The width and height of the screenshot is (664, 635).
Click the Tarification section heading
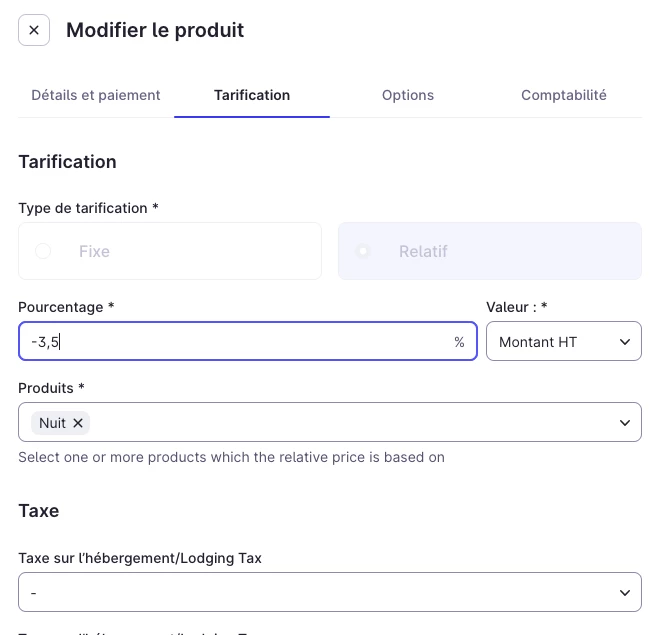(x=67, y=162)
